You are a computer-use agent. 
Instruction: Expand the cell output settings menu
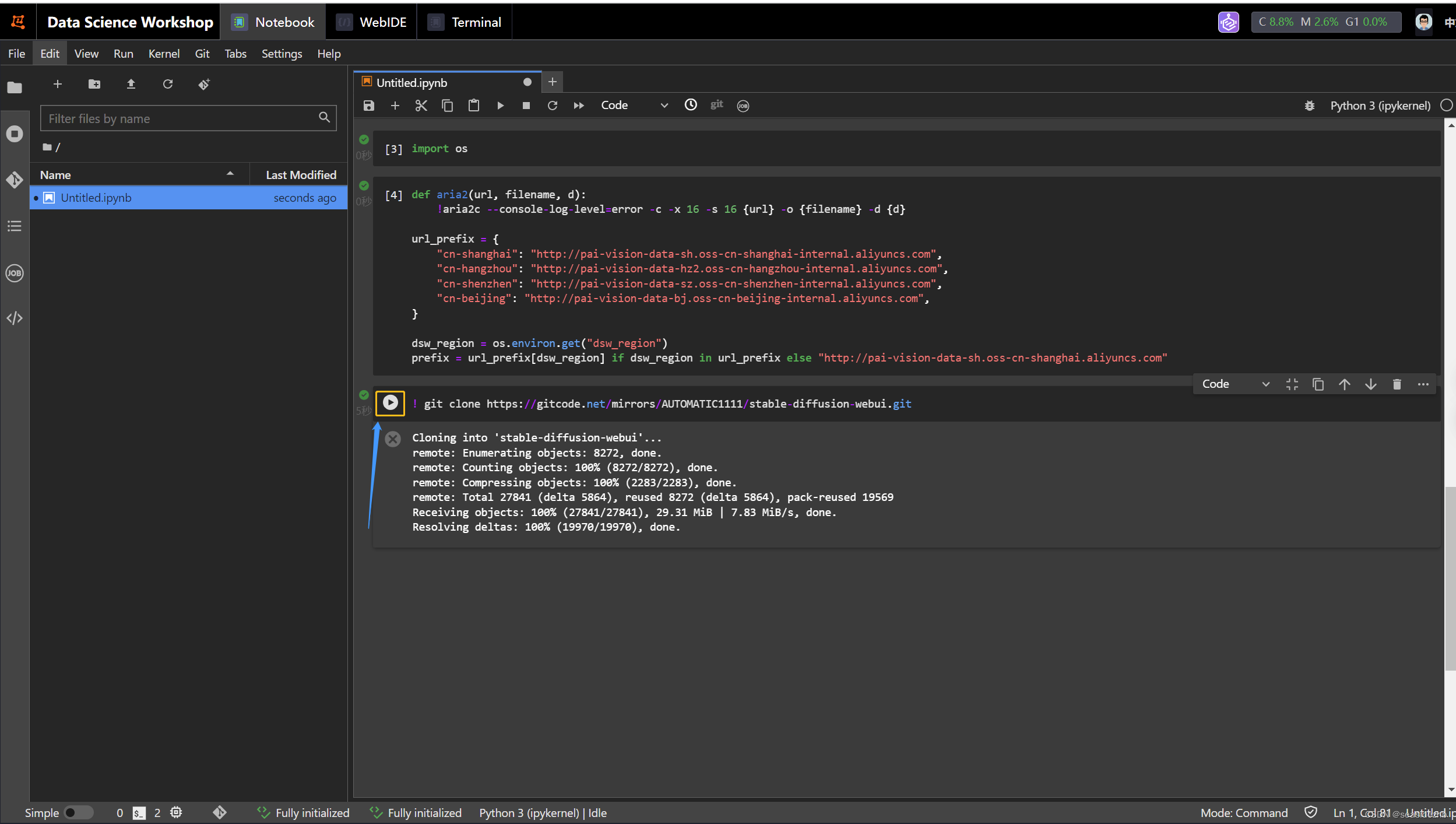click(1424, 384)
